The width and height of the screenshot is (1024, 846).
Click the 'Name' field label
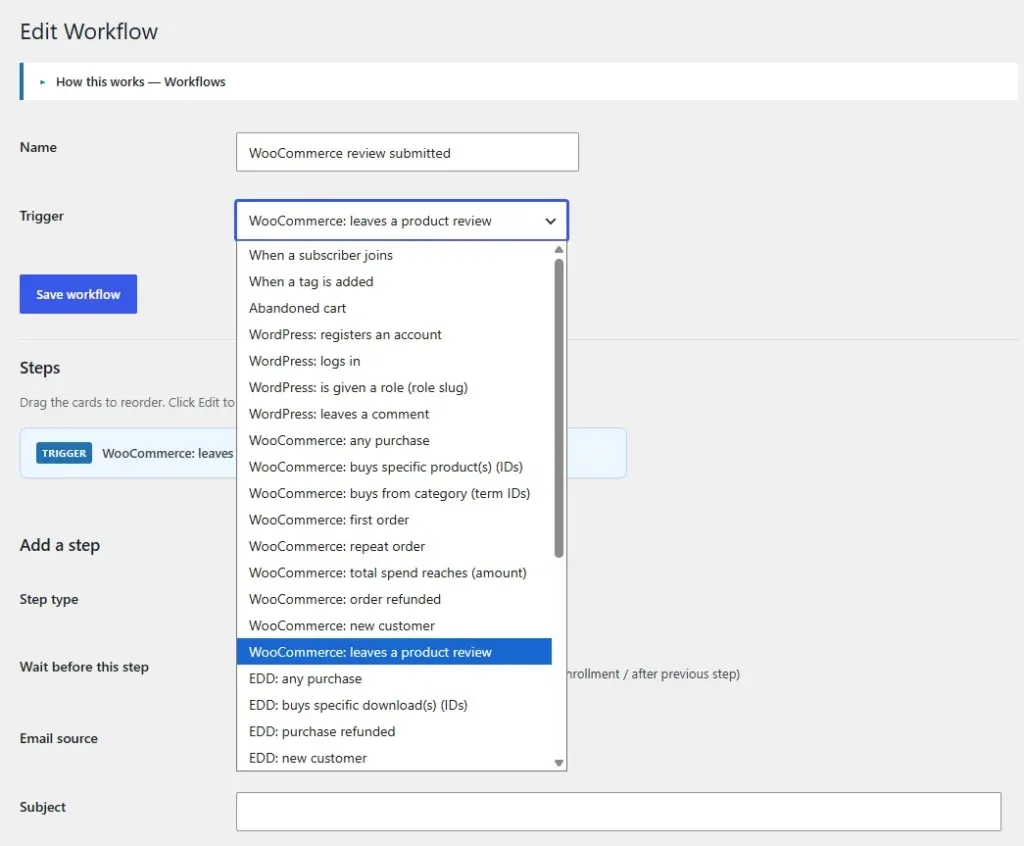(38, 147)
